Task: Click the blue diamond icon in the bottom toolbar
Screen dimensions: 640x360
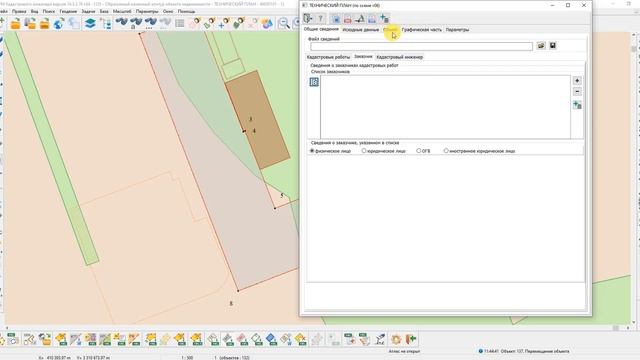Action: pyautogui.click(x=271, y=339)
